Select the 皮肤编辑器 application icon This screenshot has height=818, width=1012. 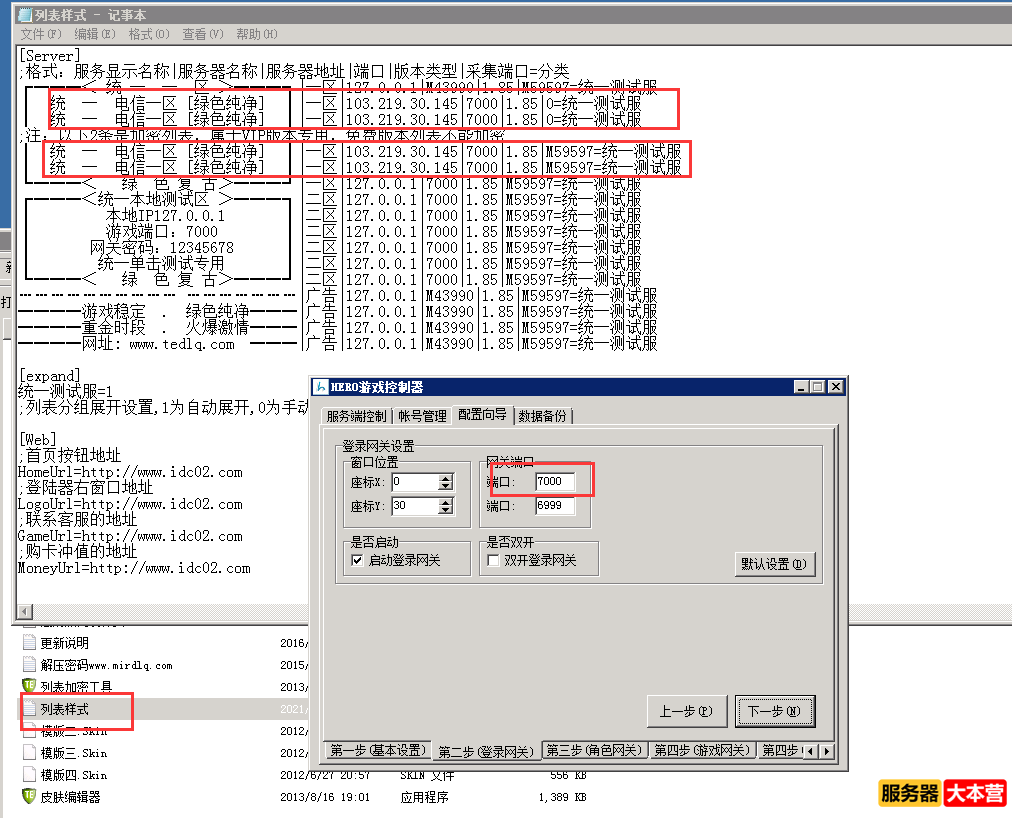[29, 796]
